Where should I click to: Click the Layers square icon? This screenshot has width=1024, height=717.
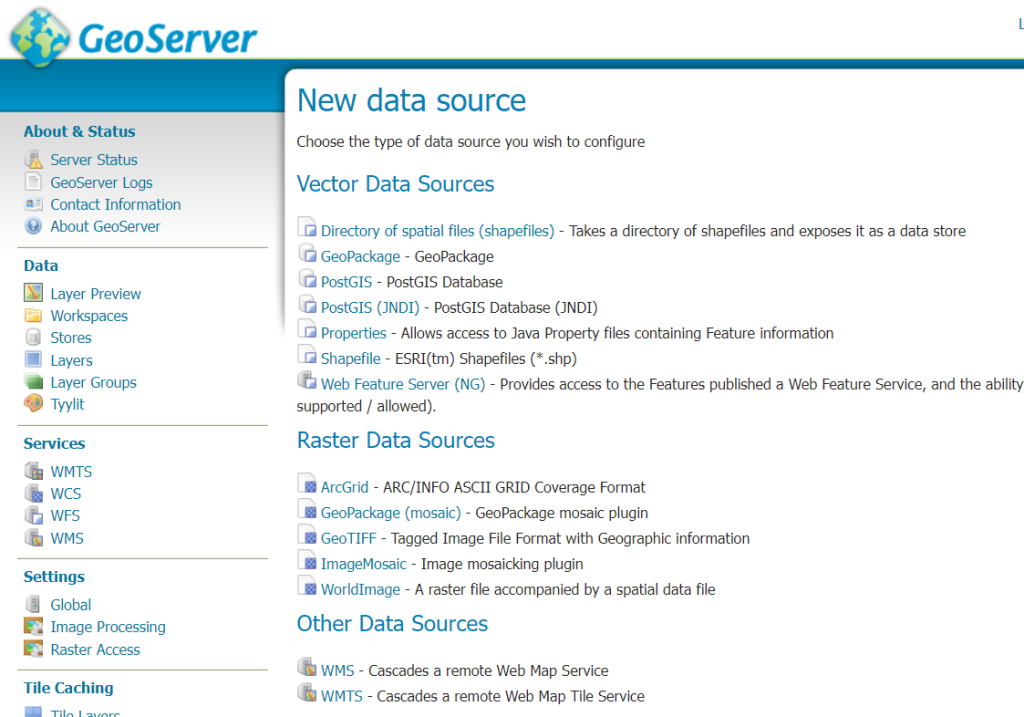[33, 359]
